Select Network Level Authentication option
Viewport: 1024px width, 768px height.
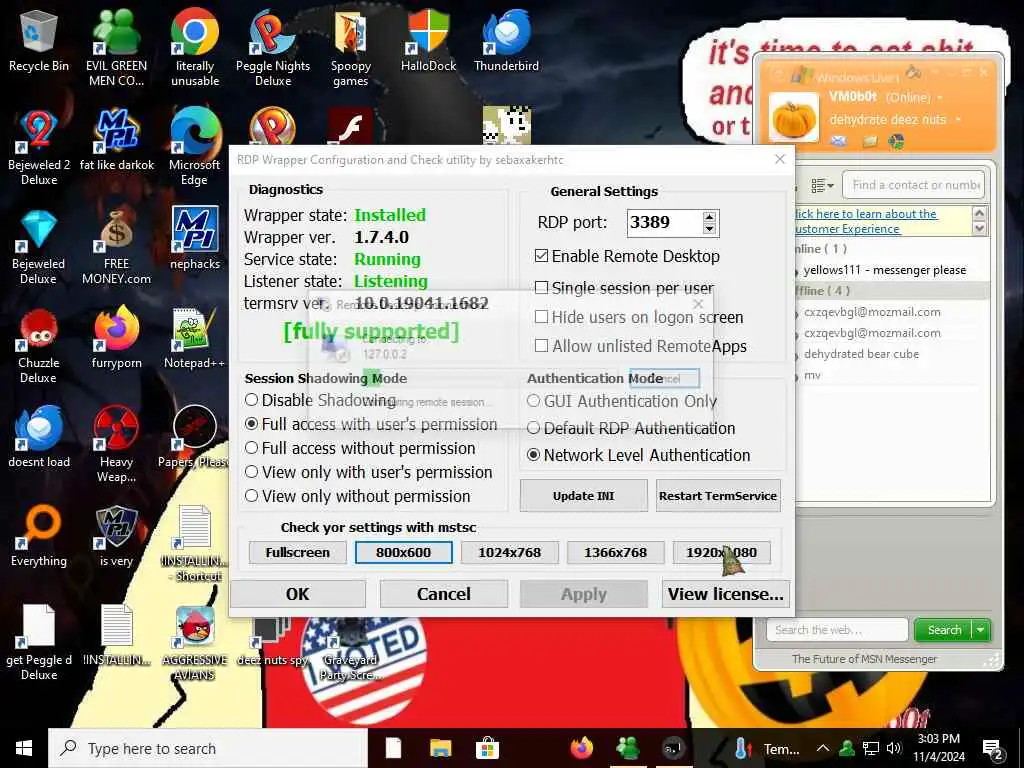534,455
